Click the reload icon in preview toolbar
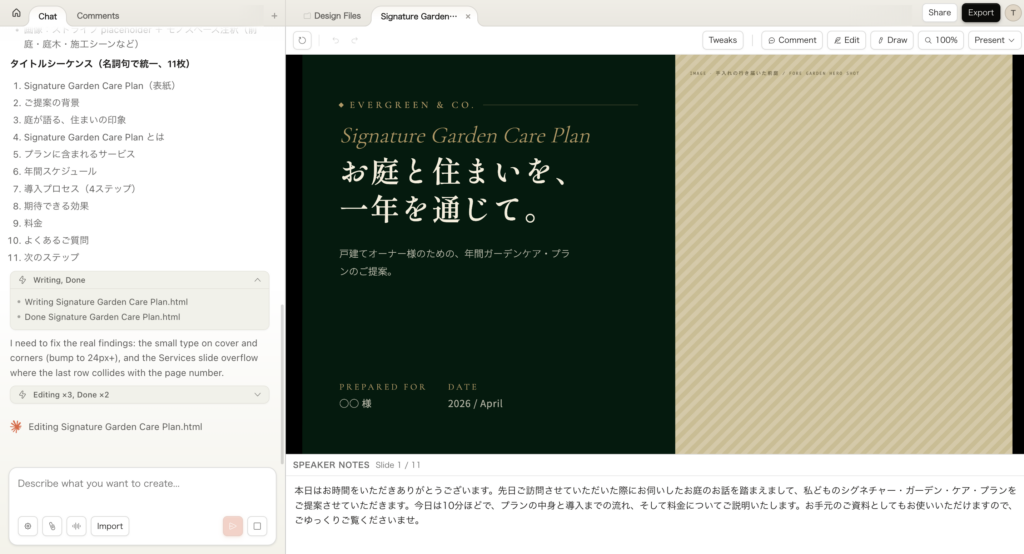Viewport: 1024px width, 554px height. point(303,40)
